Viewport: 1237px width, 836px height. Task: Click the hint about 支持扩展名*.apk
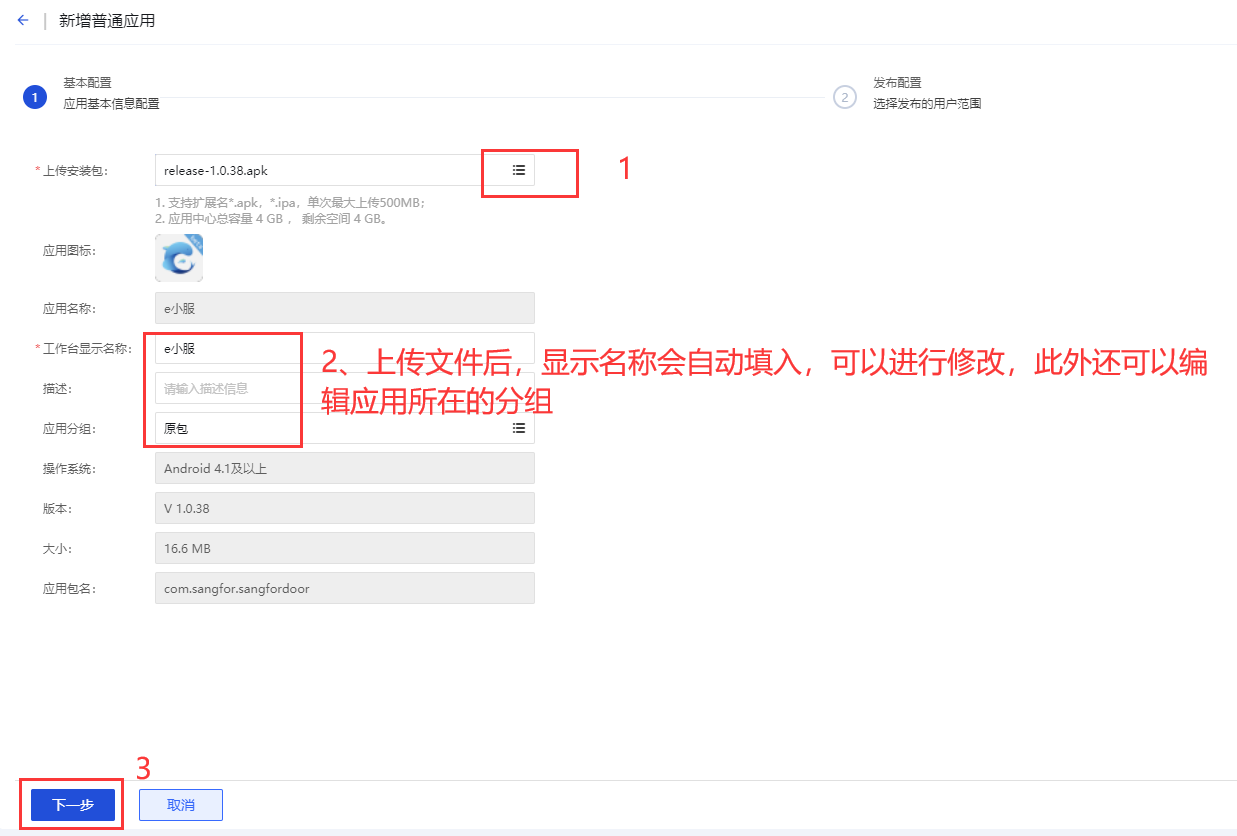point(291,203)
